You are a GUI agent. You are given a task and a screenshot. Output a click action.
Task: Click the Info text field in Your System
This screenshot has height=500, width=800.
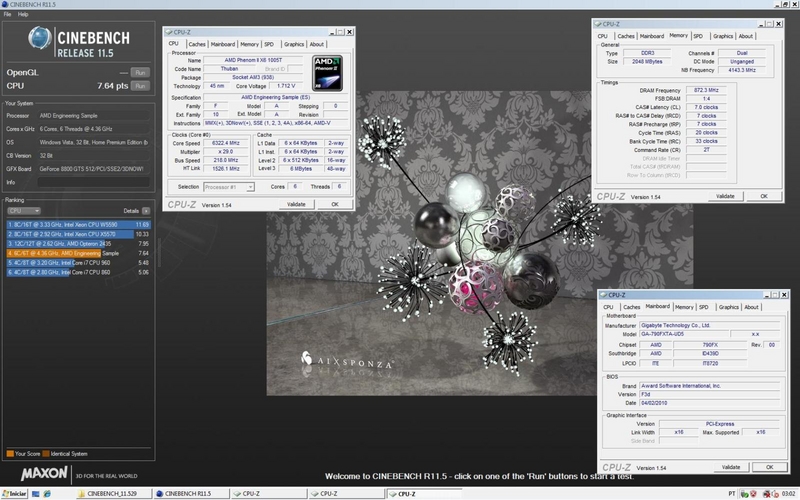95,182
